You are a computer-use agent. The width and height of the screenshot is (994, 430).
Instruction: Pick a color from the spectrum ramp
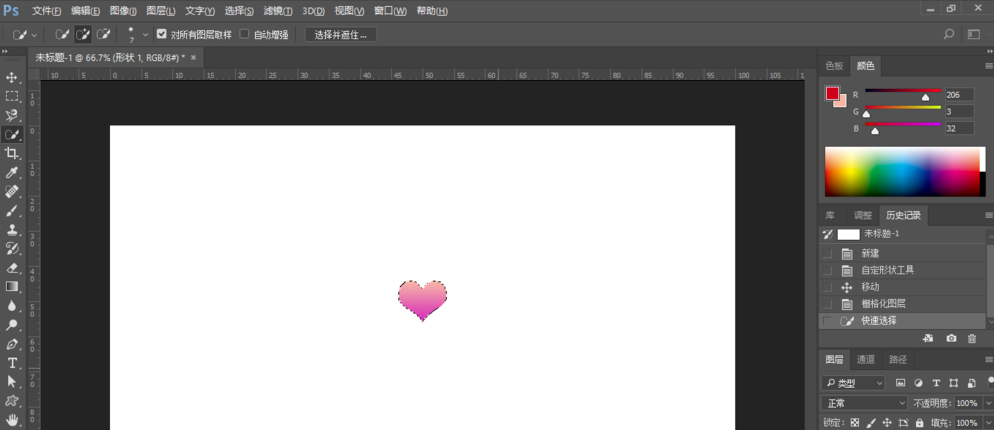[905, 172]
